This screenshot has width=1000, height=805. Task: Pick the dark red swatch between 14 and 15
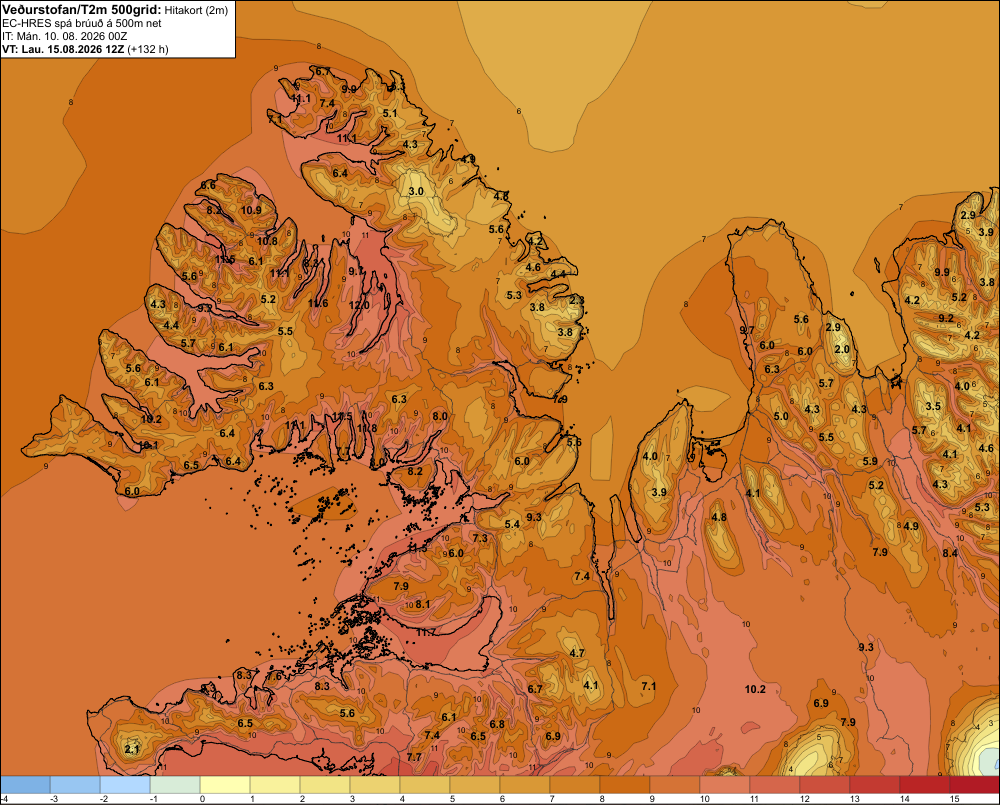pos(925,785)
